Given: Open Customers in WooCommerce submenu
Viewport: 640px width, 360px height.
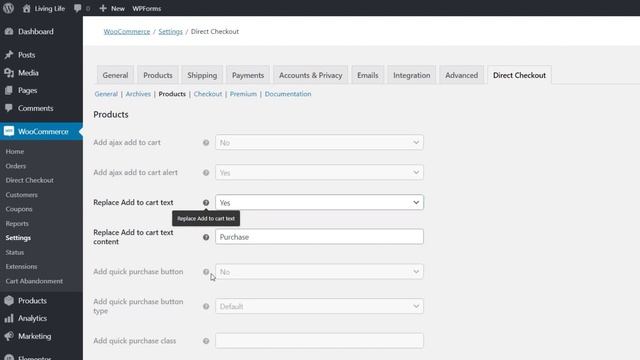Looking at the screenshot, I should pos(22,195).
